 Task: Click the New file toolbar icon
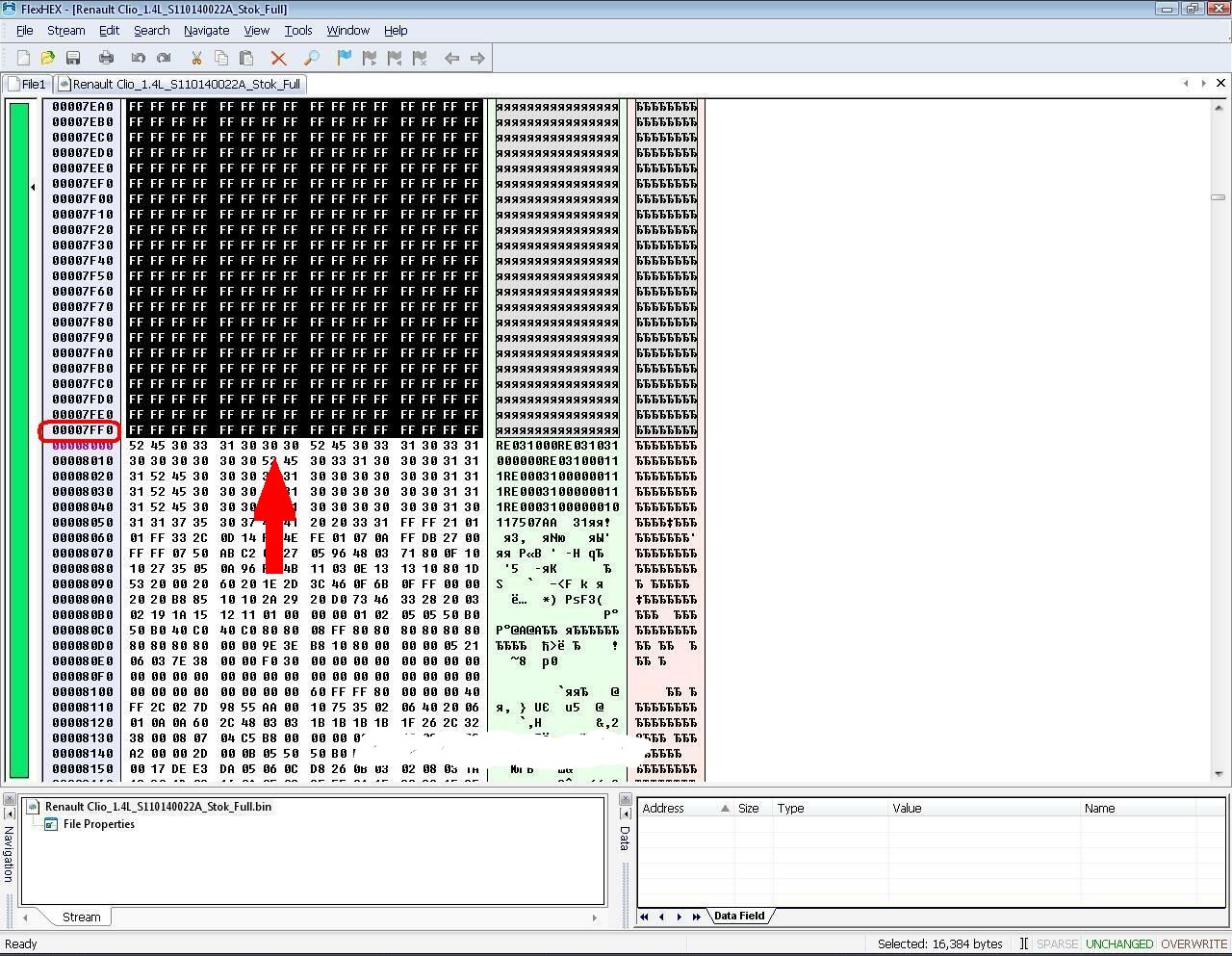23,58
